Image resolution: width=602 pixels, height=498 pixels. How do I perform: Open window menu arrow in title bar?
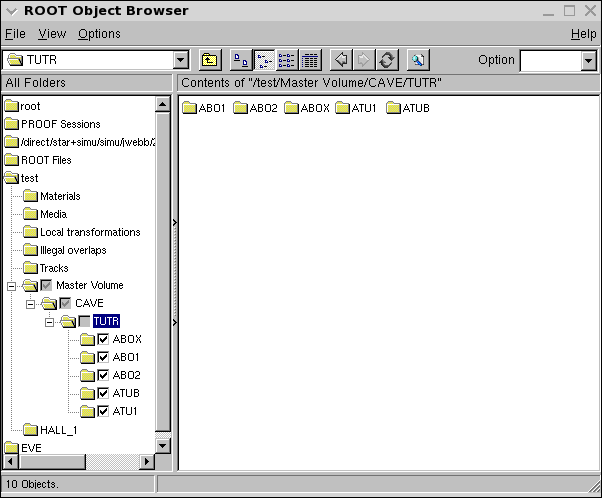(12, 11)
